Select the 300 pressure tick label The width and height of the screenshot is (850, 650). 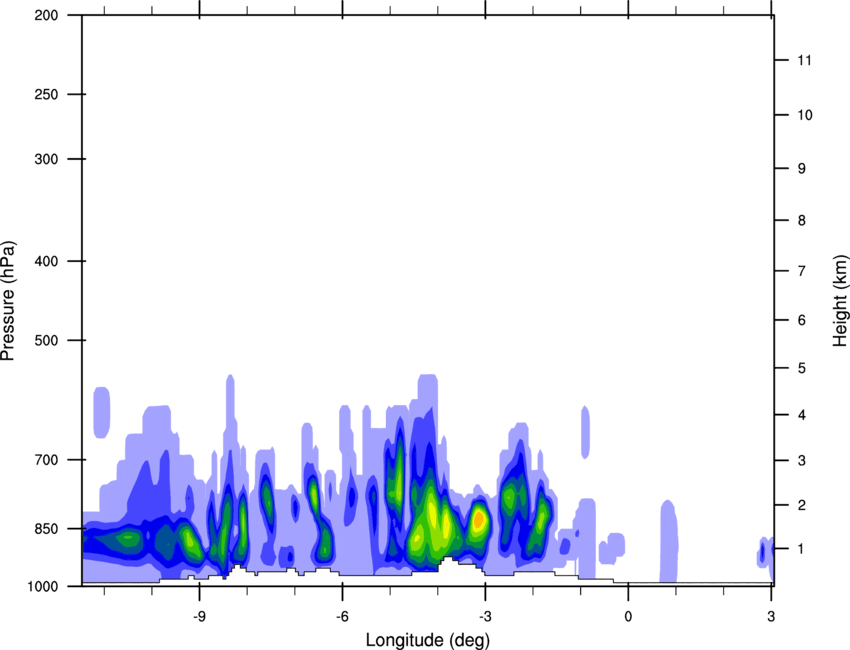click(46, 159)
